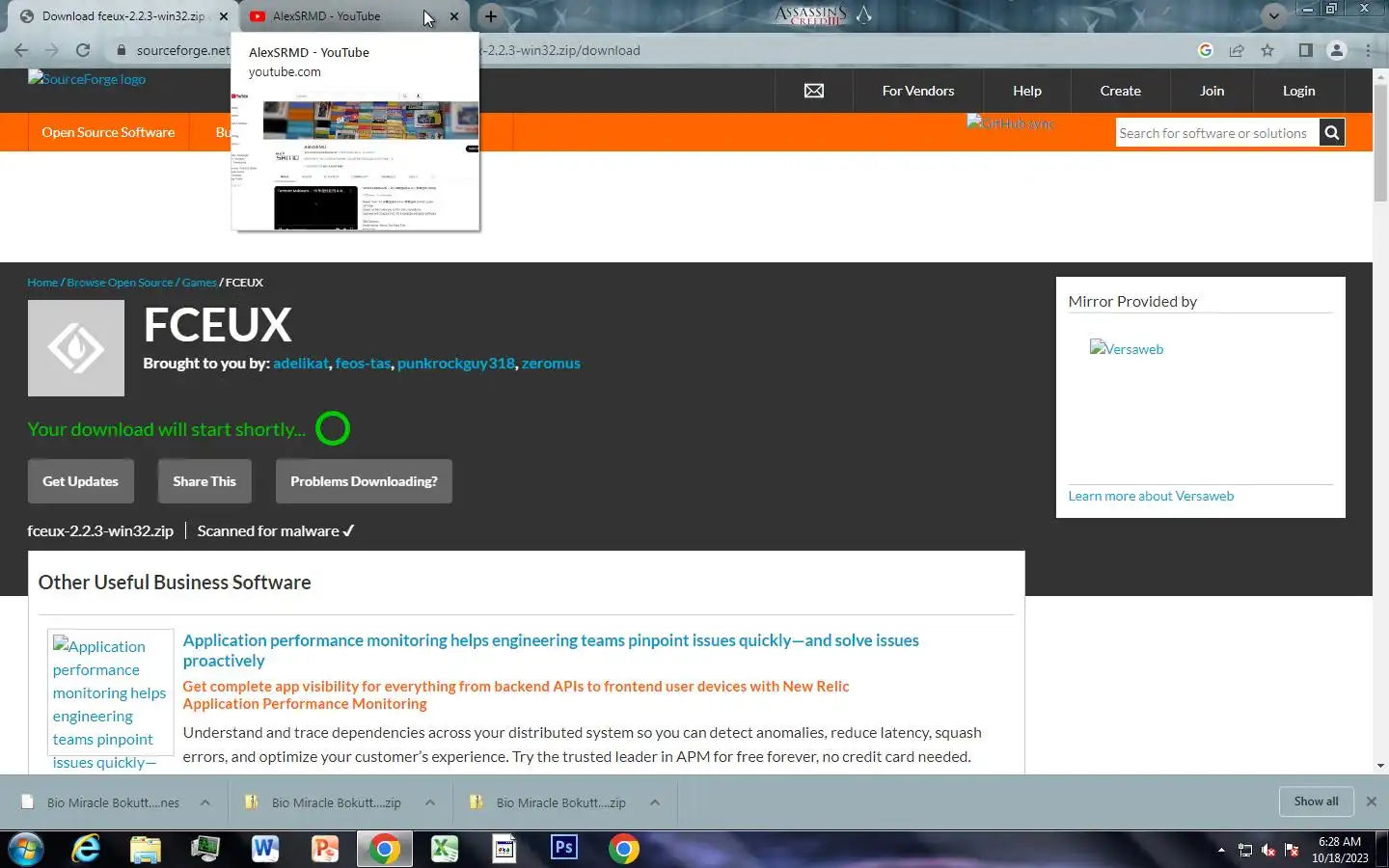This screenshot has width=1389, height=868.
Task: Close the AlexSRMD YouTube tab
Action: coord(454,16)
